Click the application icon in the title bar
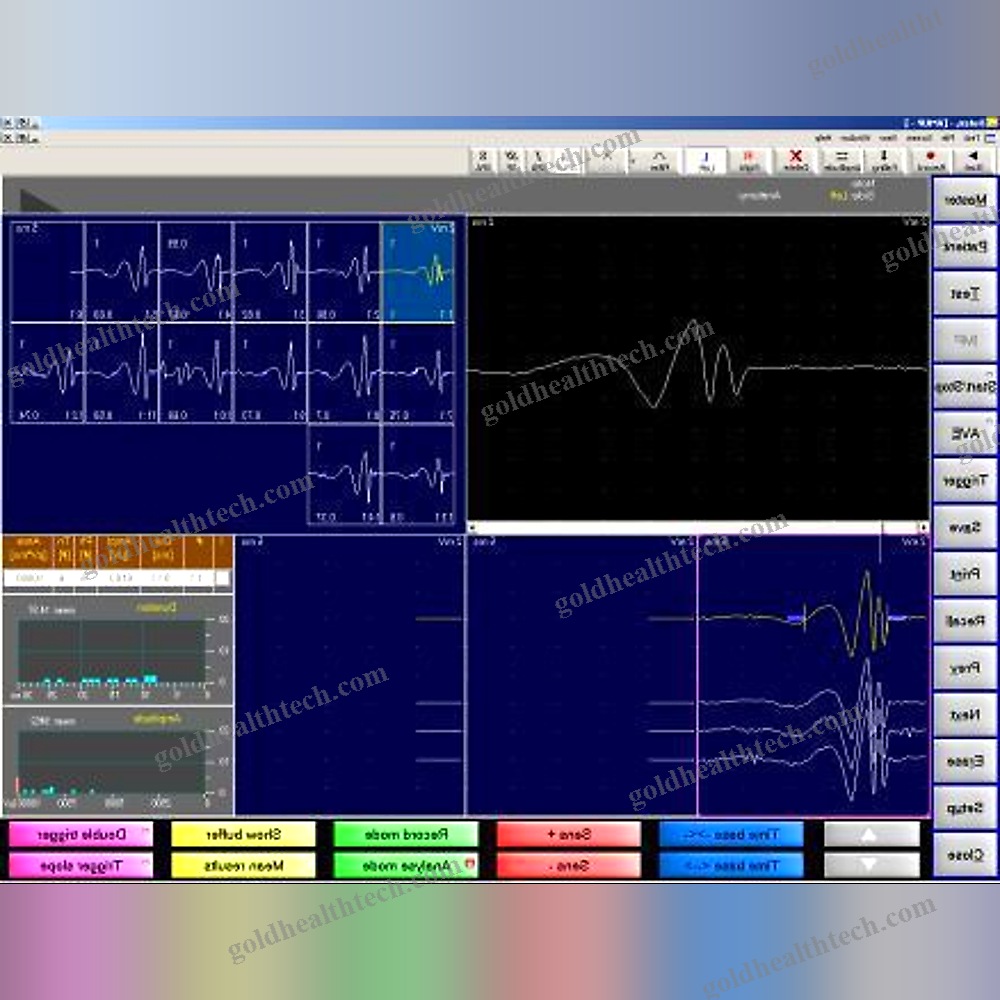This screenshot has height=1000, width=1000. [x=992, y=122]
